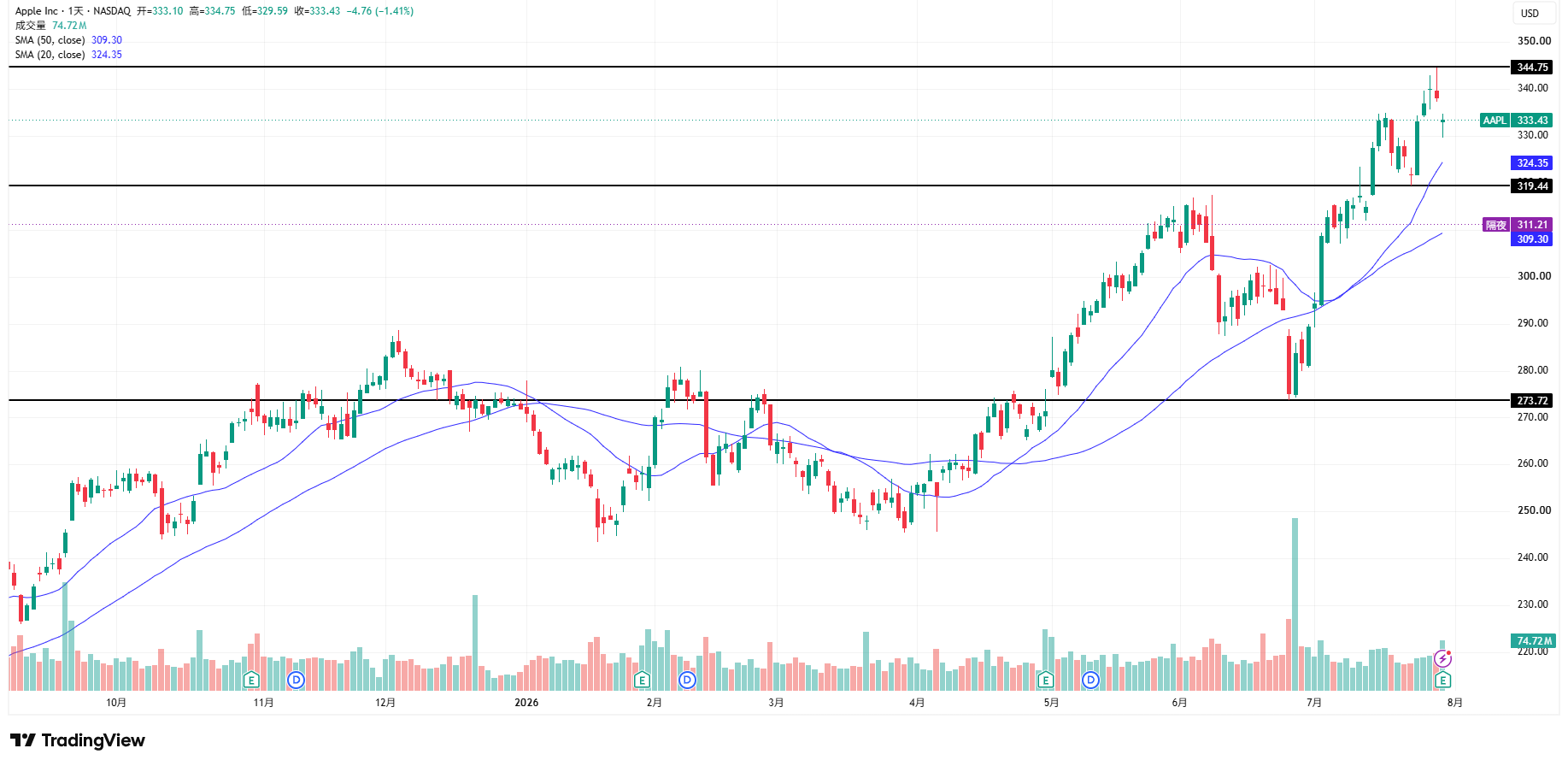The image size is (1568, 766).
Task: Click the 250.00 price axis label
Action: [1534, 510]
